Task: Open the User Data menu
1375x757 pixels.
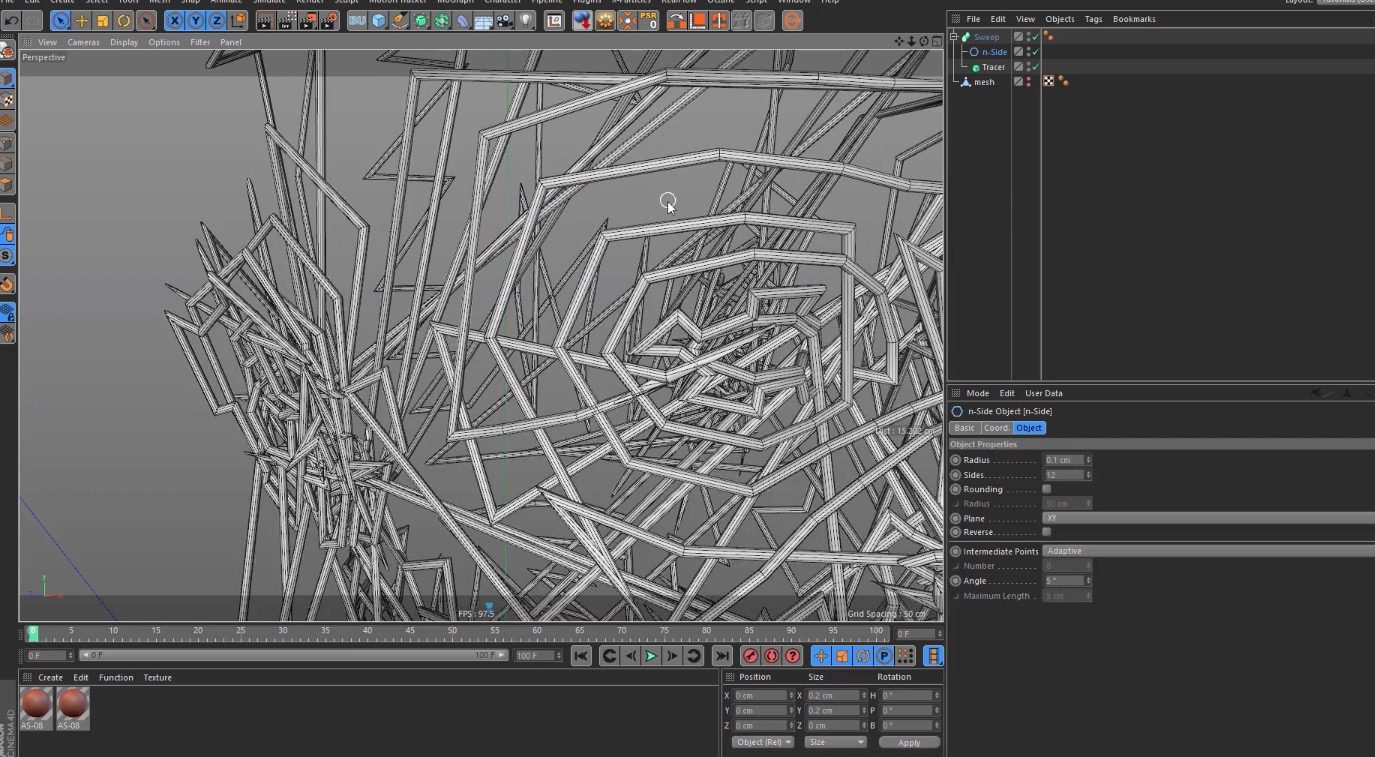Action: 1044,393
